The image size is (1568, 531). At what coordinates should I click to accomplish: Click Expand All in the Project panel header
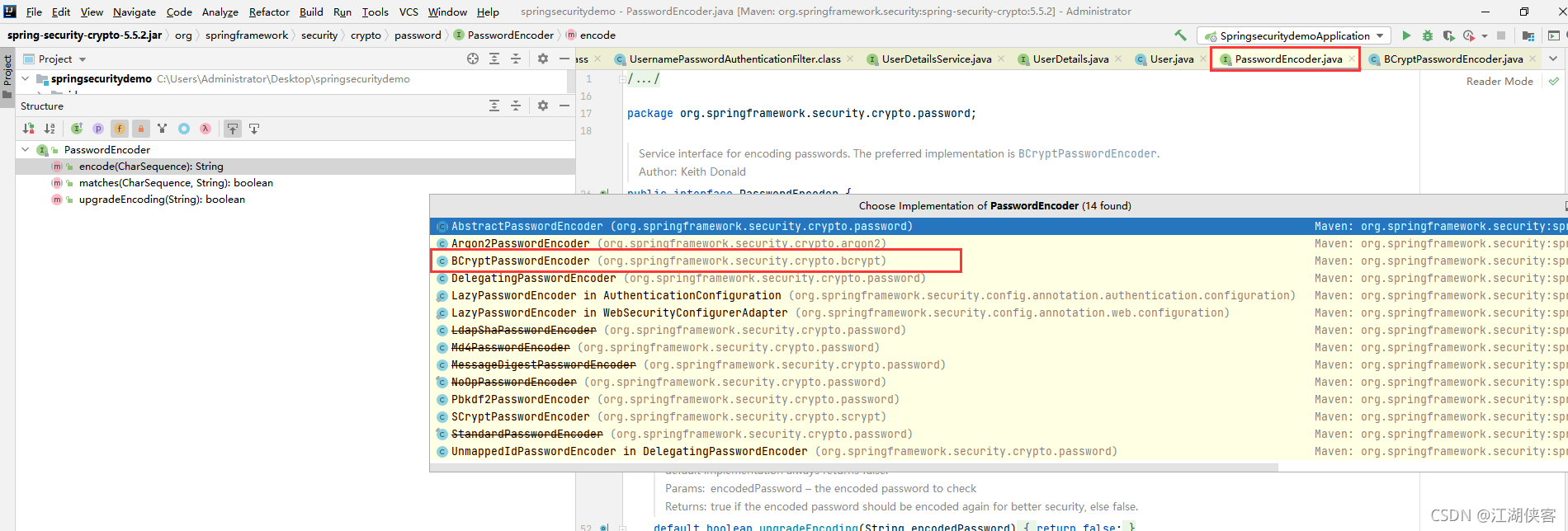pyautogui.click(x=494, y=59)
